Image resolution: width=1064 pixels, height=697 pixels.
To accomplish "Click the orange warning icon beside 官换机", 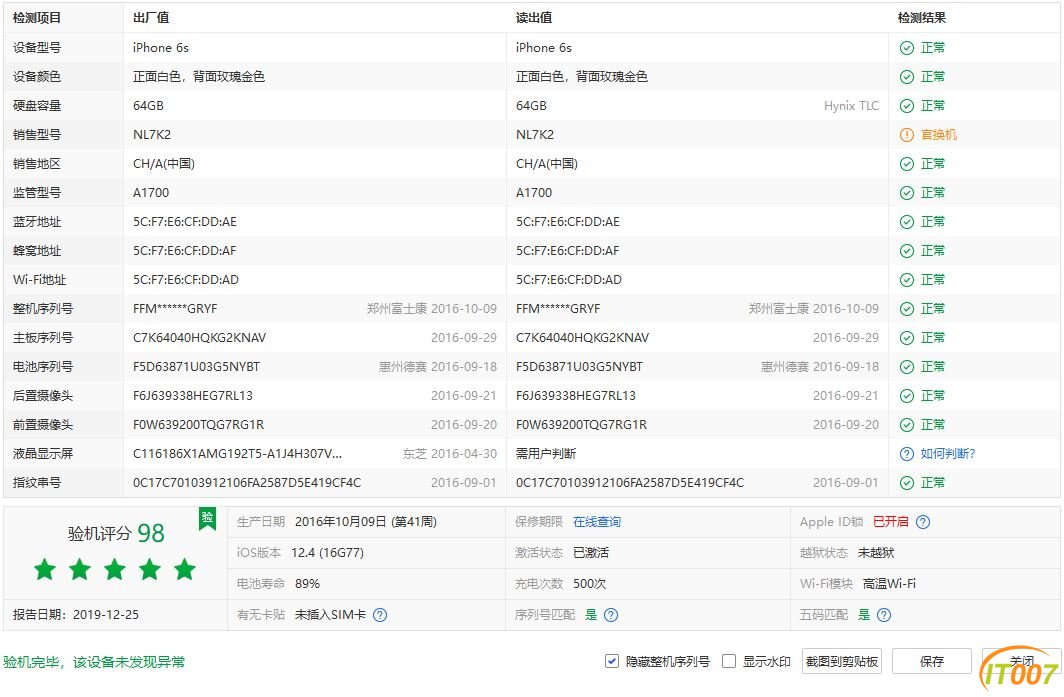I will pos(907,135).
